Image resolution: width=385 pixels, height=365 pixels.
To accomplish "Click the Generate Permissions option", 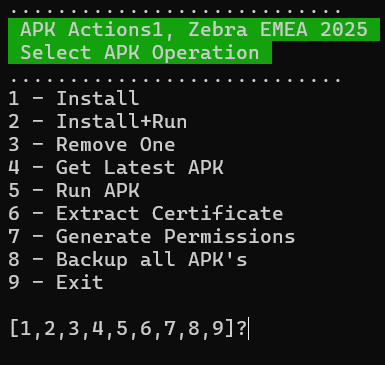I will 152,237.
